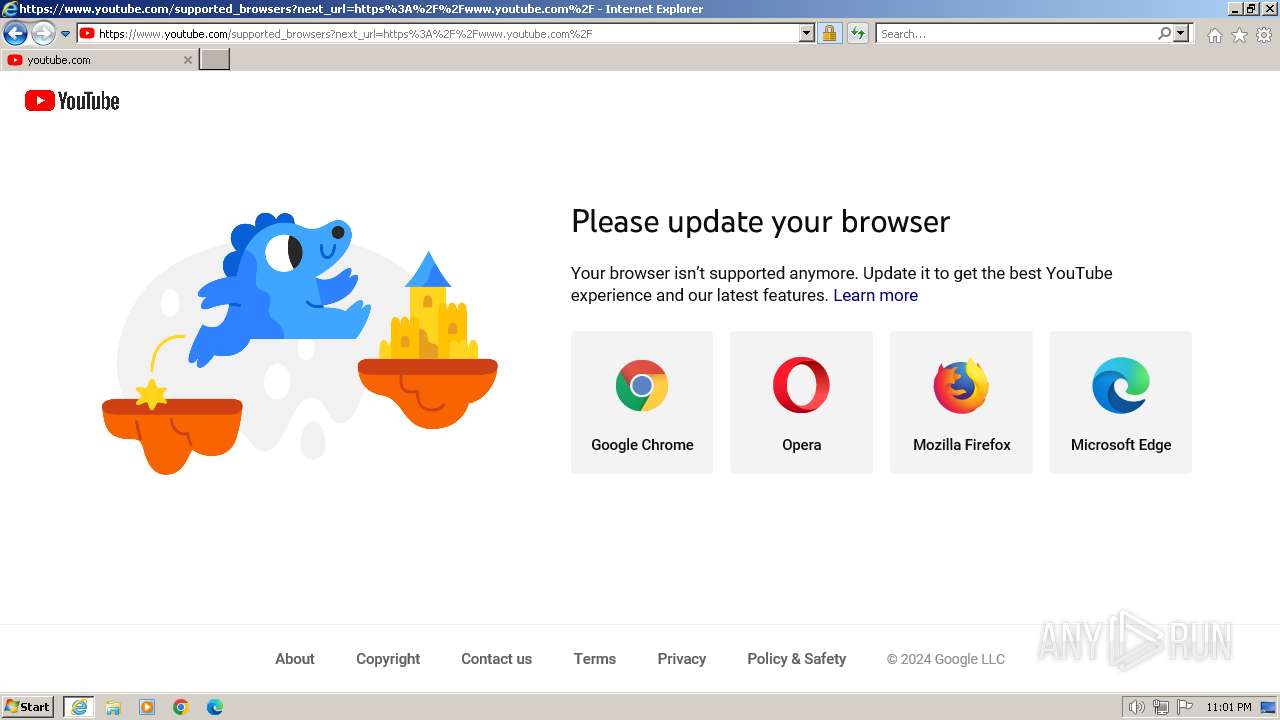Open the Policy & Safety footer link
This screenshot has height=720, width=1280.
797,659
